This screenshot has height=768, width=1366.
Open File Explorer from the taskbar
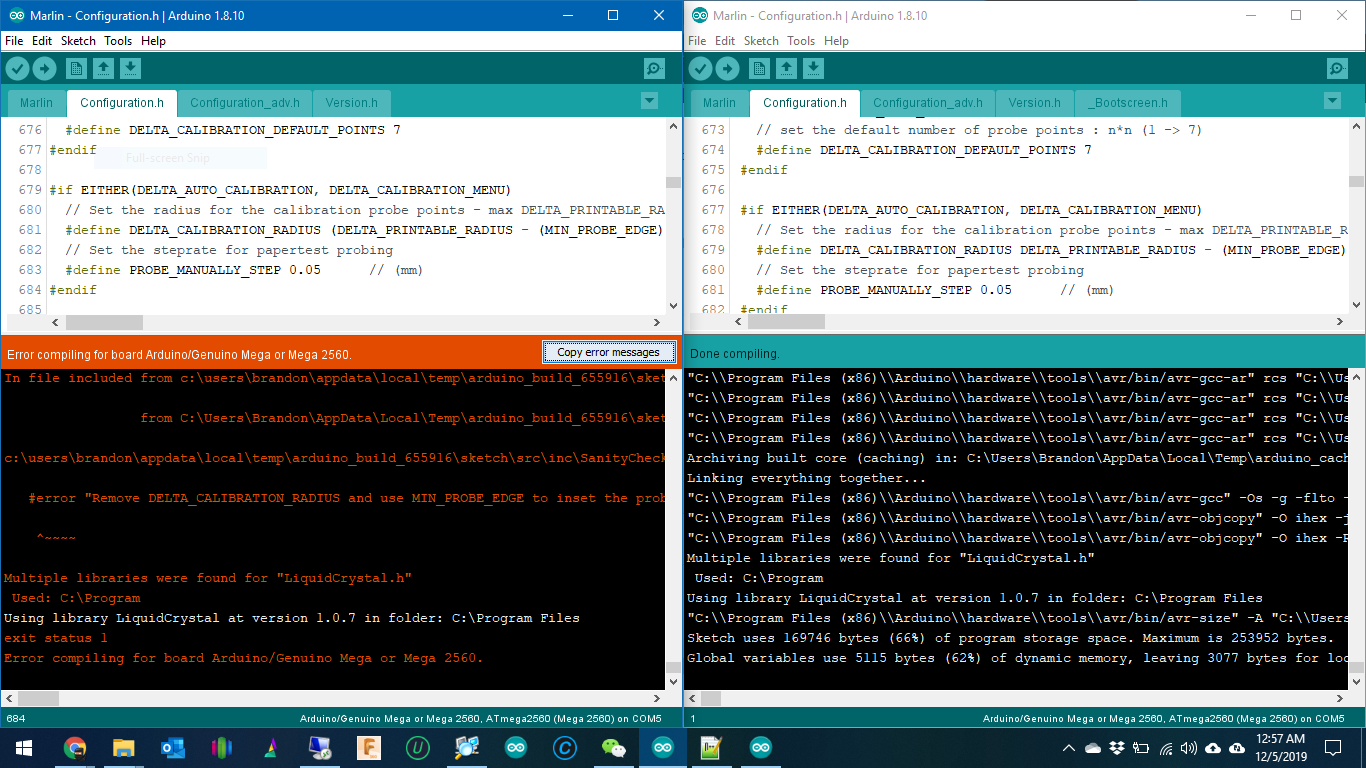pos(124,748)
